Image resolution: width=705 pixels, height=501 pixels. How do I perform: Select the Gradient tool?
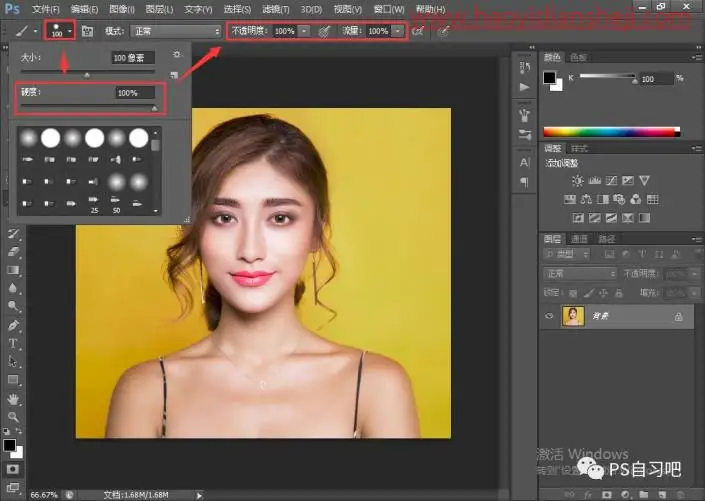pos(13,270)
